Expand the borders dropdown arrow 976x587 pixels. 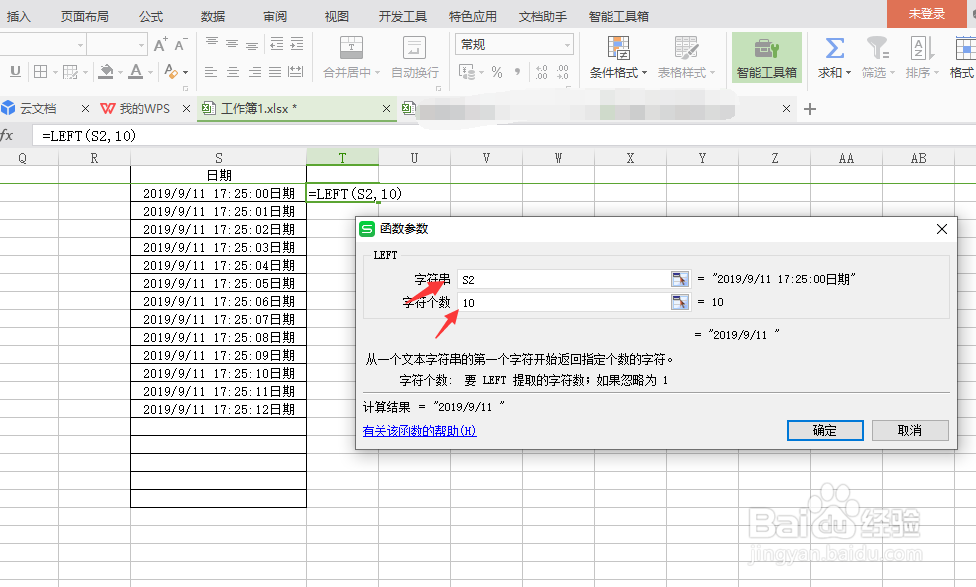point(55,73)
